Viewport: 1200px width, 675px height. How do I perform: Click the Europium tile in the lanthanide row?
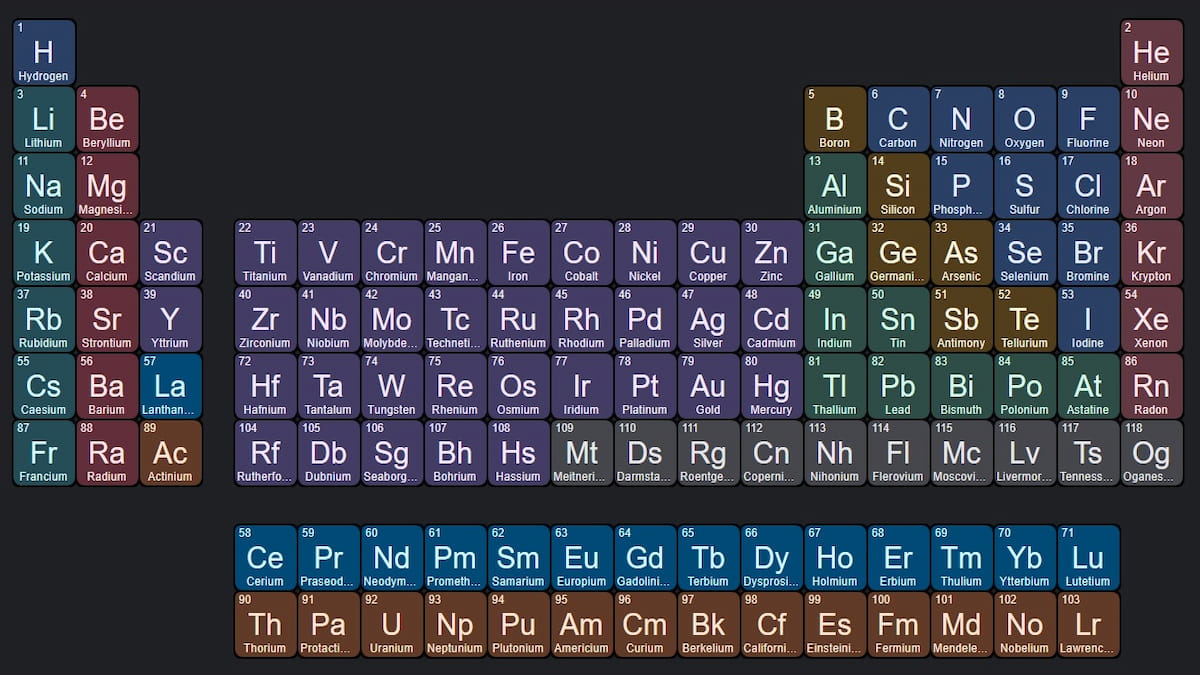coord(581,557)
